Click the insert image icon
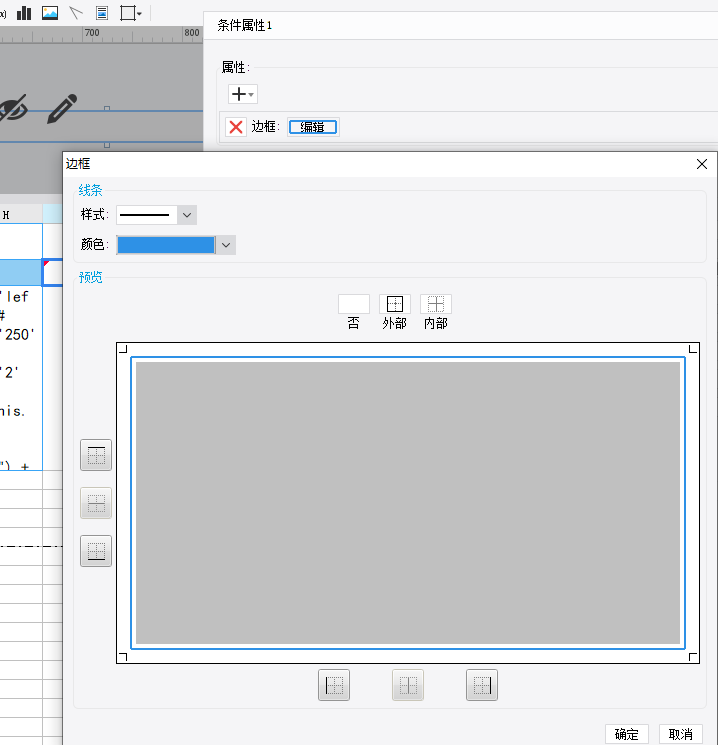The image size is (718, 745). (x=50, y=13)
